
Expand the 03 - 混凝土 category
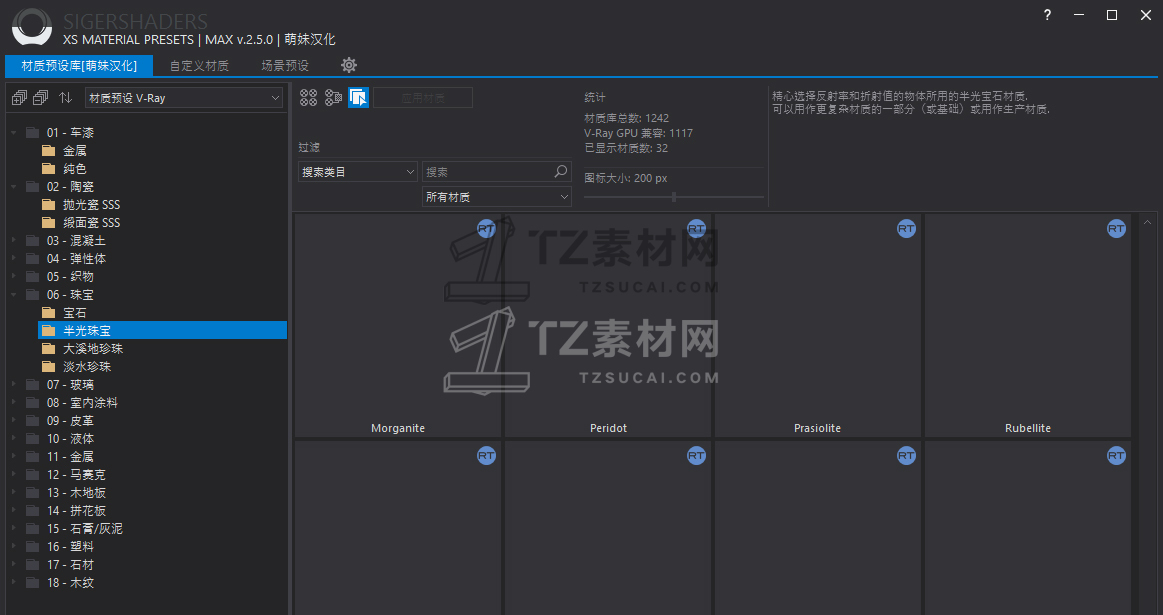[x=13, y=240]
